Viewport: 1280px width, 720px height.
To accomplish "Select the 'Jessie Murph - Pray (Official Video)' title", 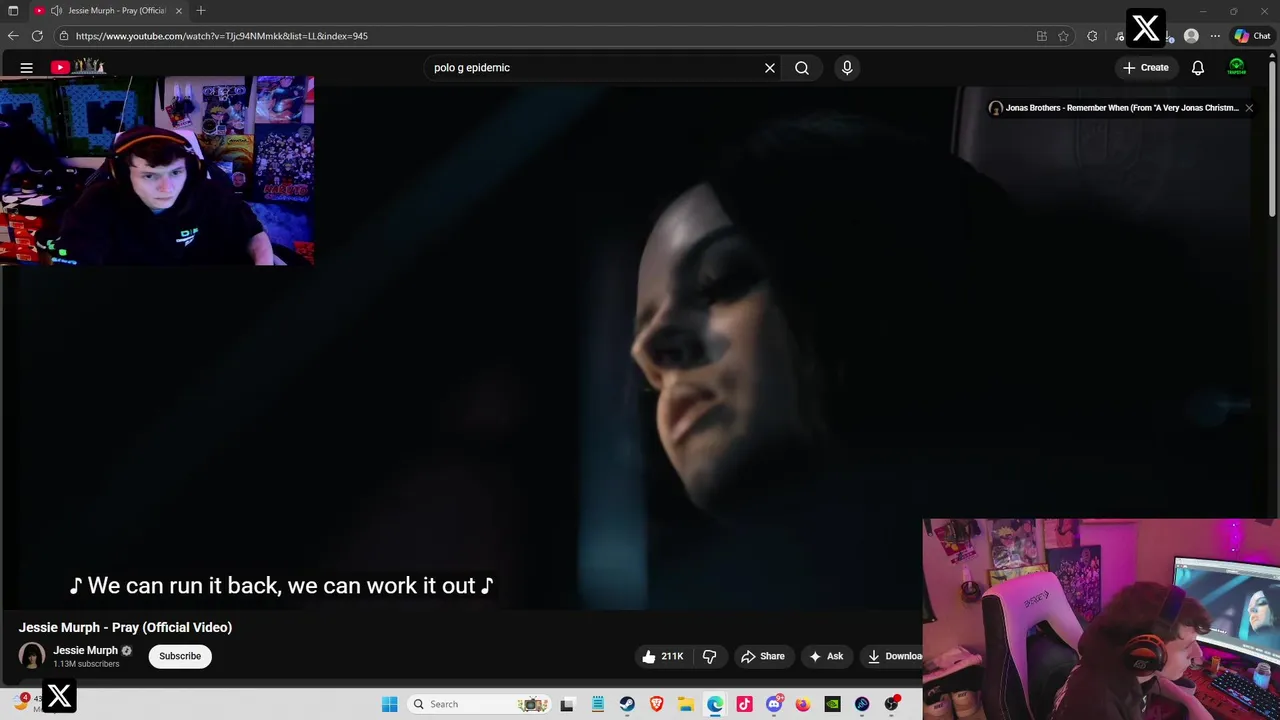I will [125, 627].
